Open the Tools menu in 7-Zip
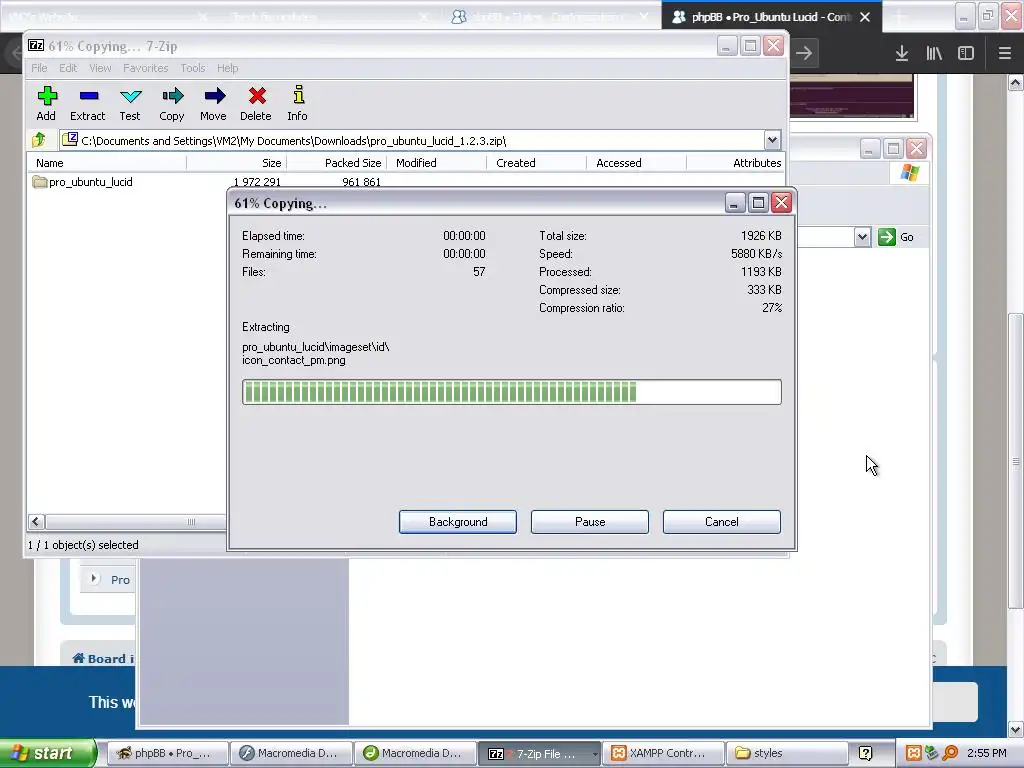1024x768 pixels. coord(193,68)
